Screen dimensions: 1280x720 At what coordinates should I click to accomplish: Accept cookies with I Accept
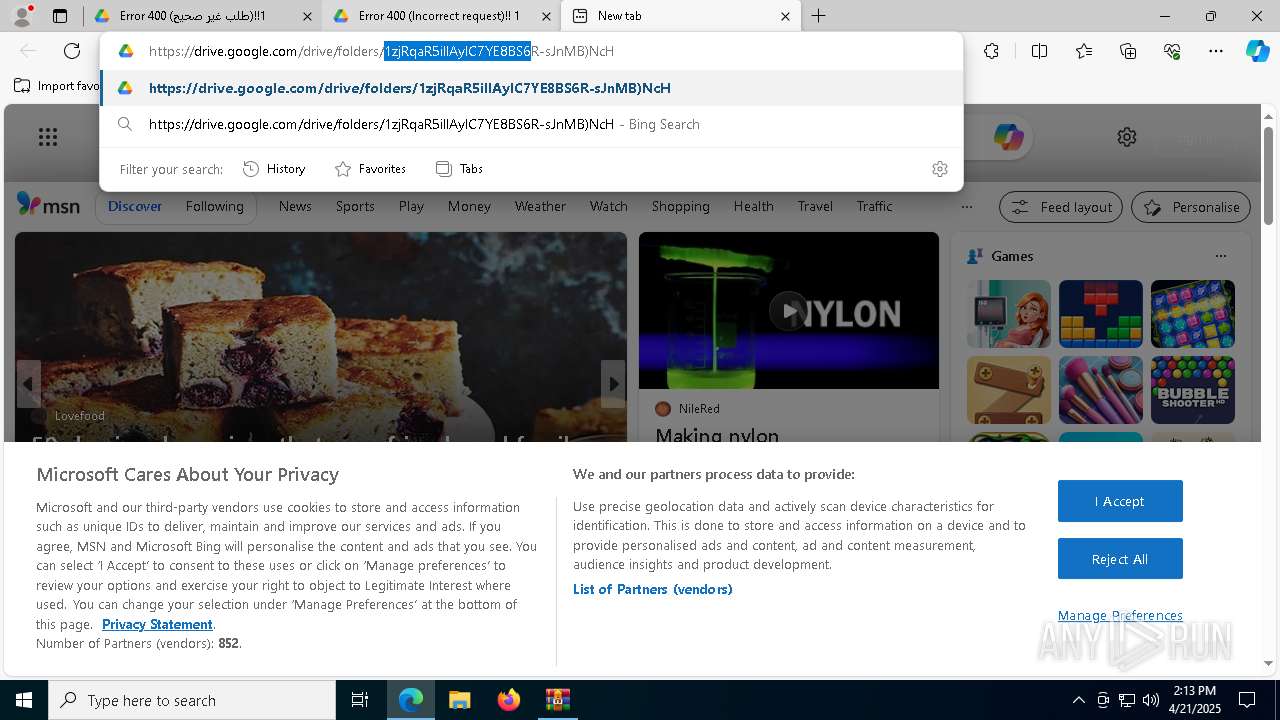pos(1120,501)
